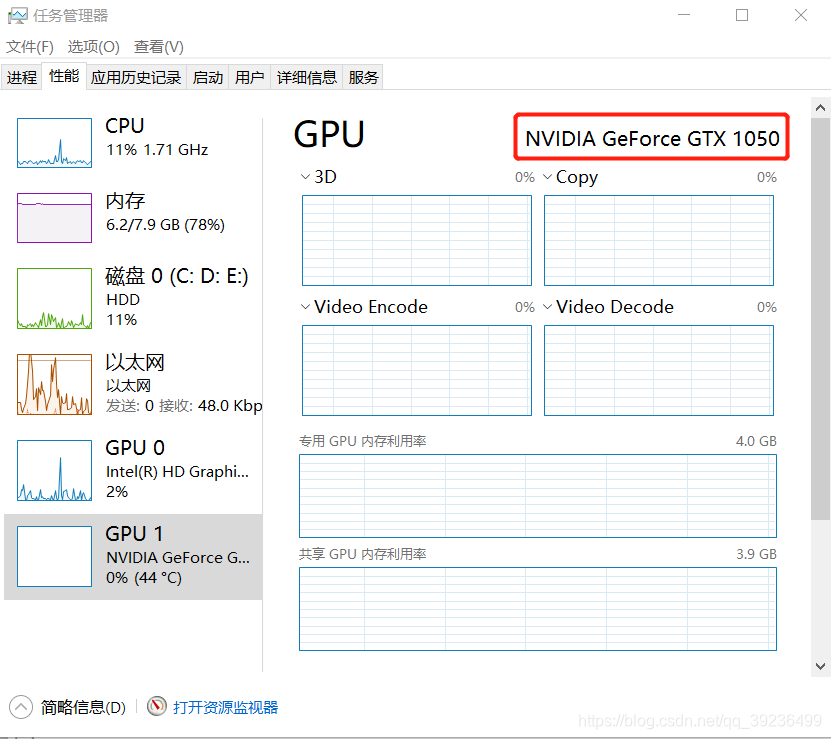
Task: Click the scrollbar up arrow
Action: (x=820, y=108)
